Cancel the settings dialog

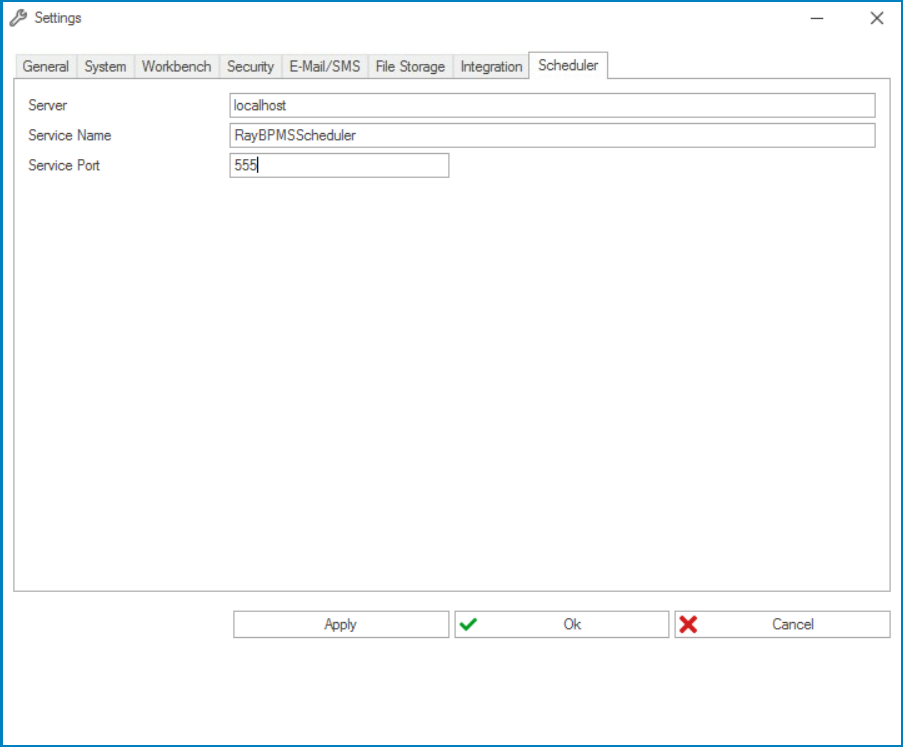[783, 624]
